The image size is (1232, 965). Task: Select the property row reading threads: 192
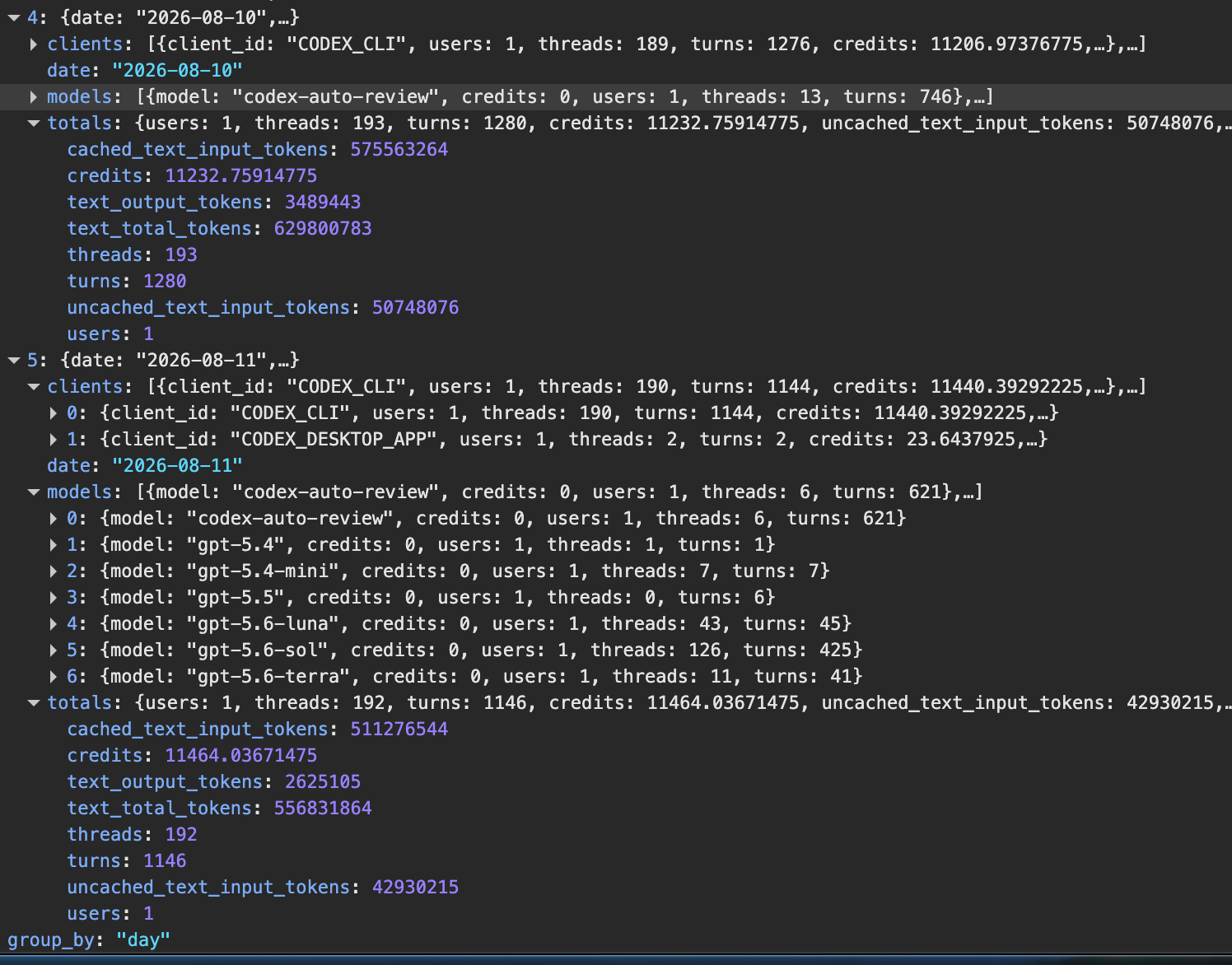pos(132,834)
